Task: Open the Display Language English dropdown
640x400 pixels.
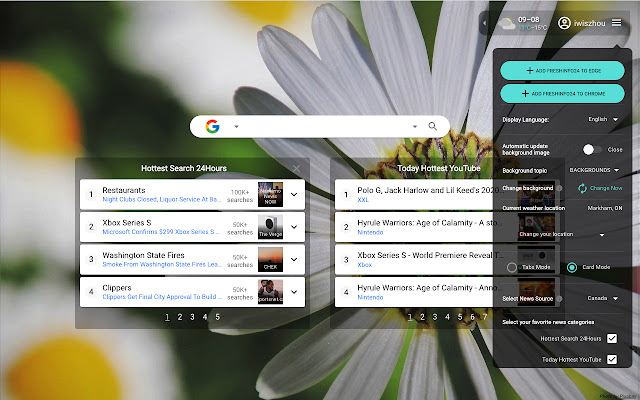Action: 603,119
